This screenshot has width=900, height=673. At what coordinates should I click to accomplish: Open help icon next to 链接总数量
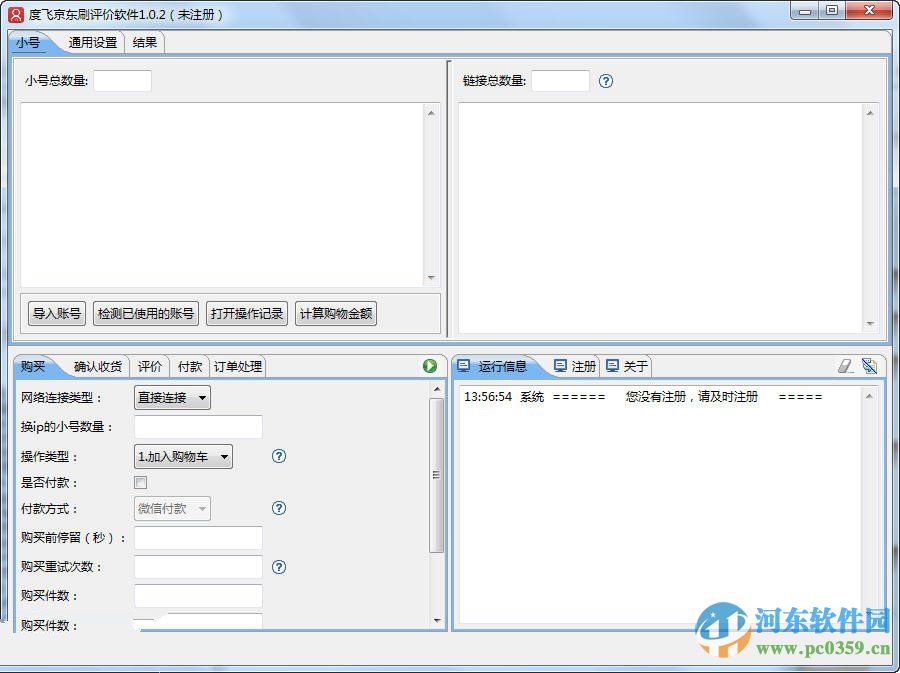coord(606,81)
